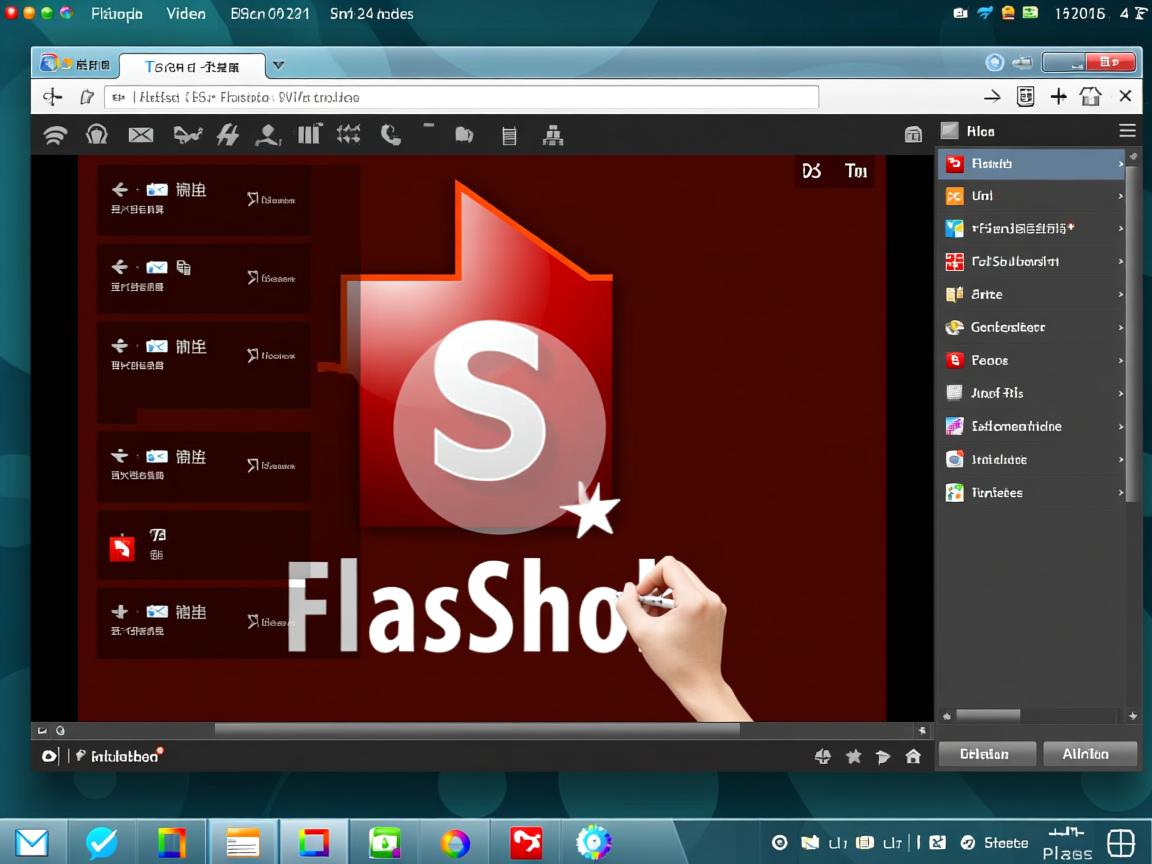Click the share arrow icon near the bottom right
This screenshot has width=1152, height=864.
pyautogui.click(x=883, y=756)
